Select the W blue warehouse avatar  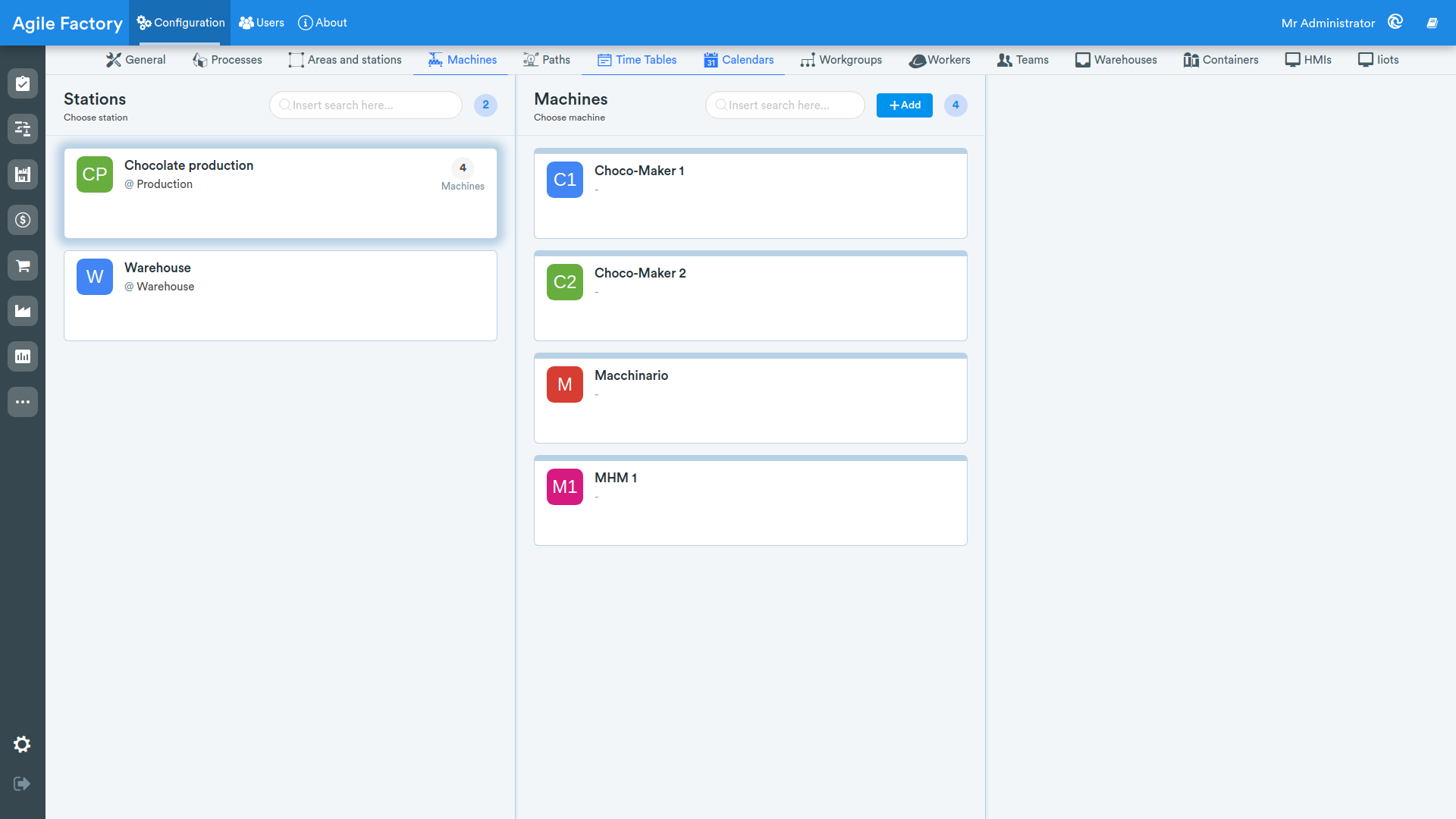pyautogui.click(x=95, y=277)
